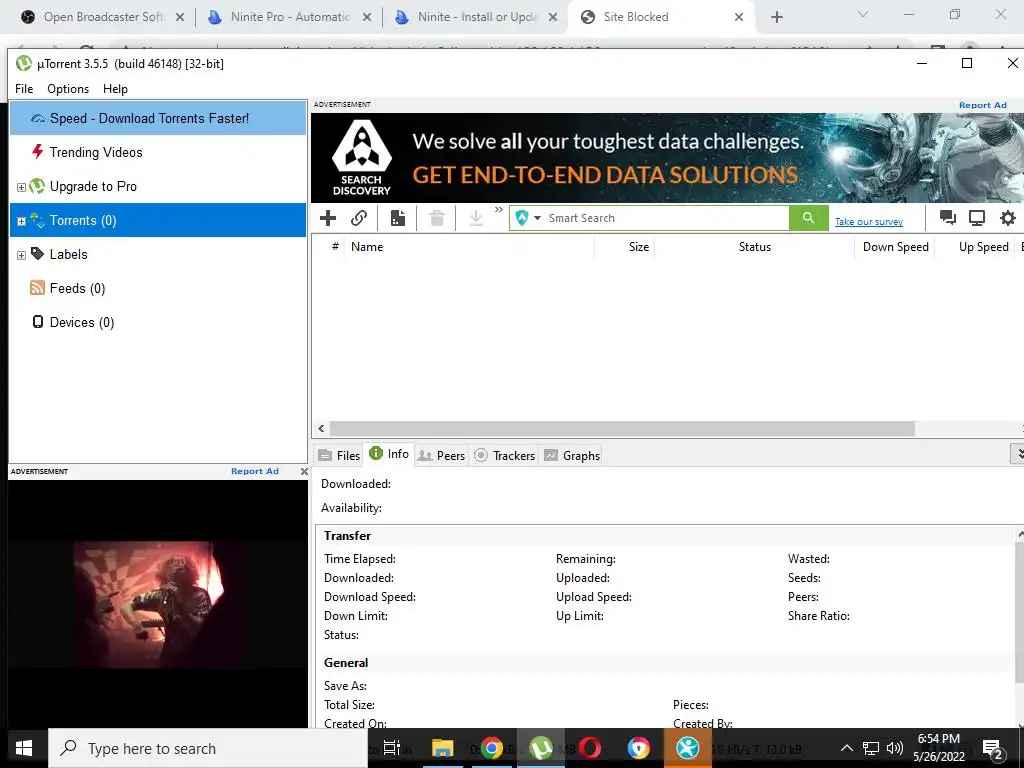The image size is (1024, 768).
Task: Click the chat bubbles icon in toolbar
Action: coord(948,218)
